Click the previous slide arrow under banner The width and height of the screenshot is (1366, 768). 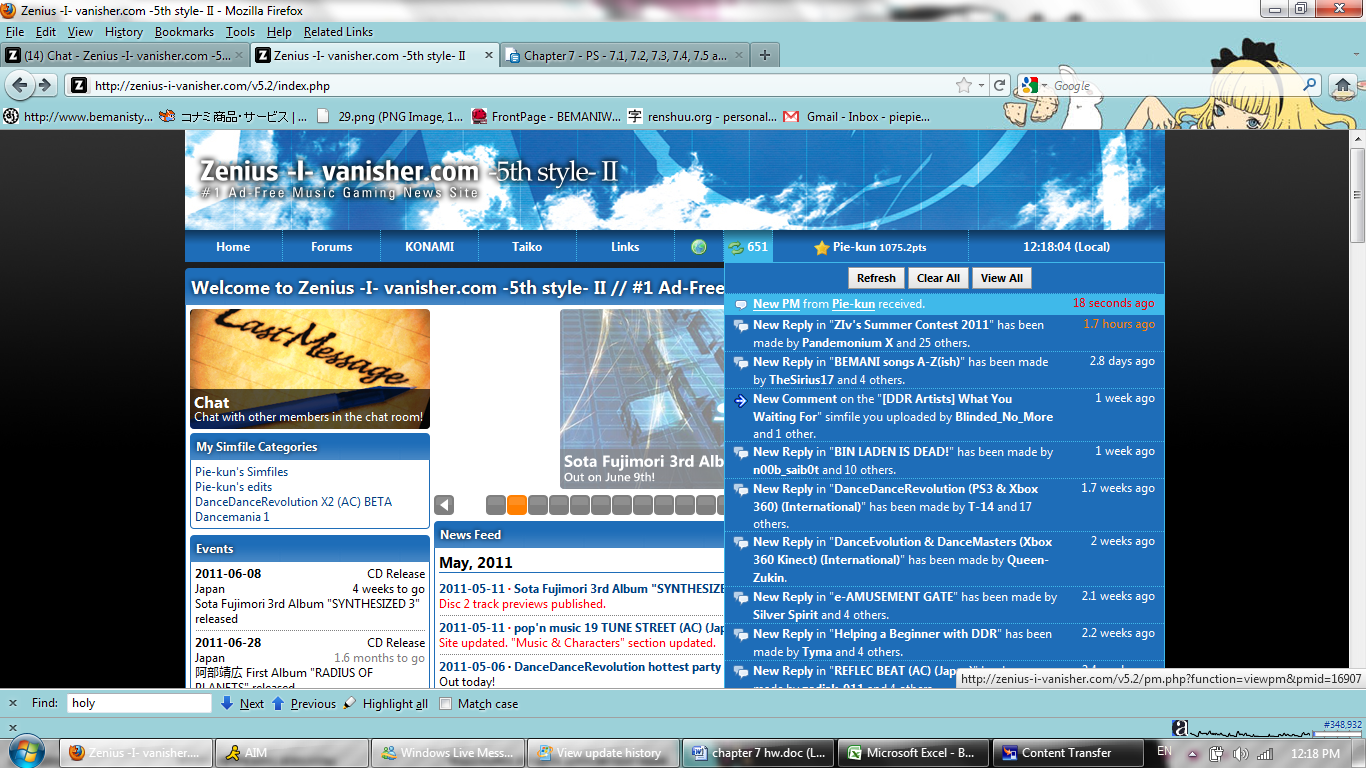coord(444,505)
